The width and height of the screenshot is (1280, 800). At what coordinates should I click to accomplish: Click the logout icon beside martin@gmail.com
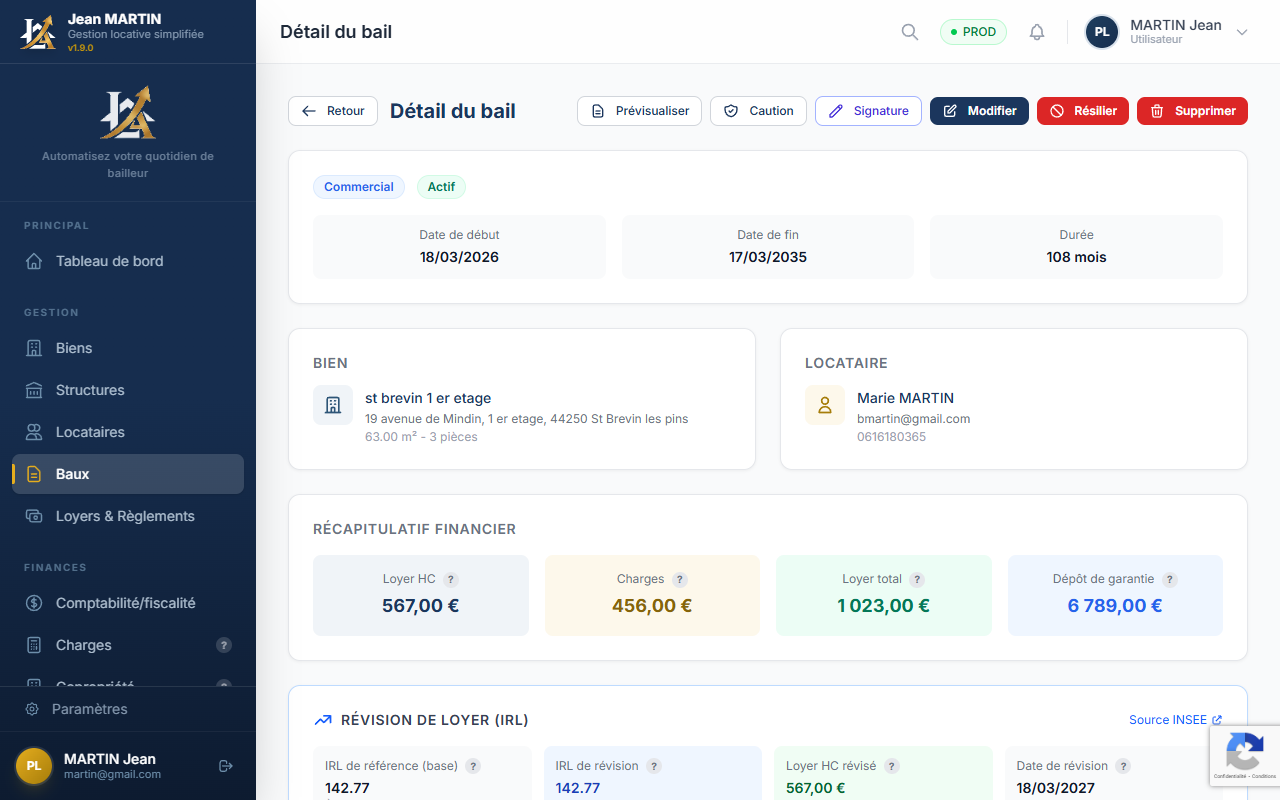pos(226,766)
